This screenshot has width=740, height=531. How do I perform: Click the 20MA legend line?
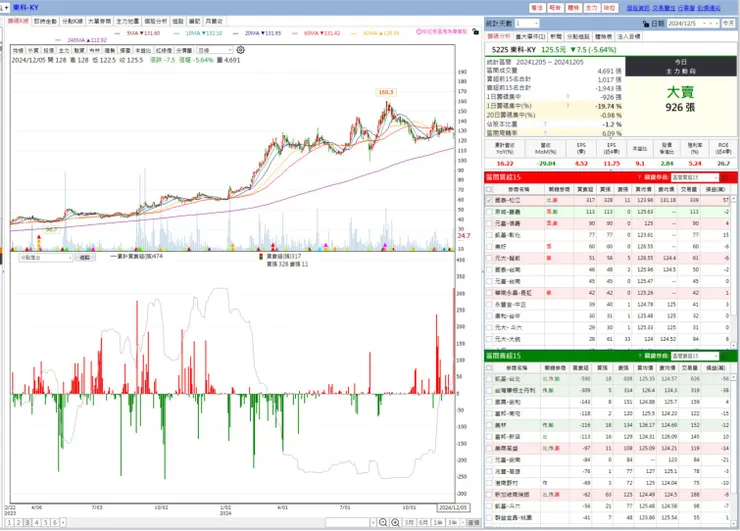click(257, 34)
